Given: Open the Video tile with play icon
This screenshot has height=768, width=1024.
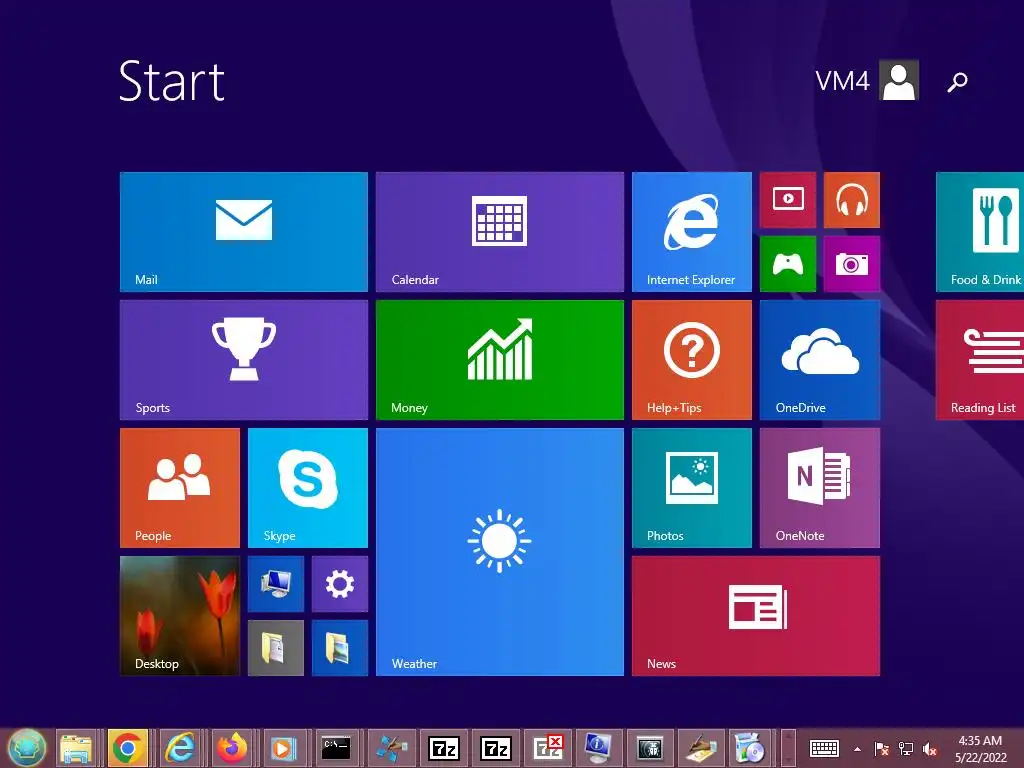Looking at the screenshot, I should (x=788, y=200).
